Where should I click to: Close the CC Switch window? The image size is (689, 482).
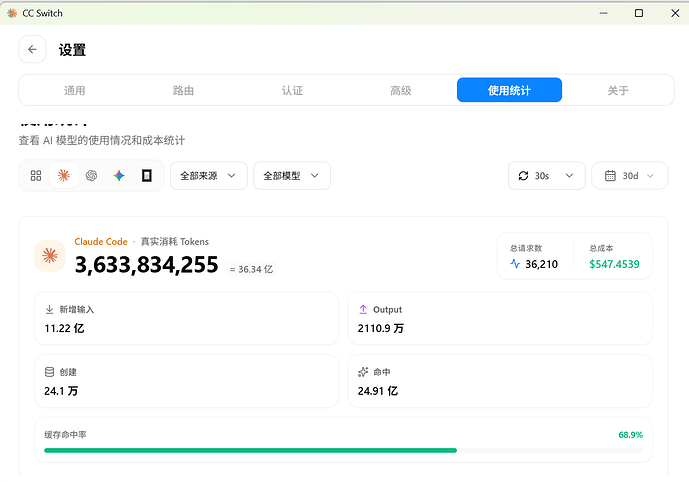(x=675, y=13)
